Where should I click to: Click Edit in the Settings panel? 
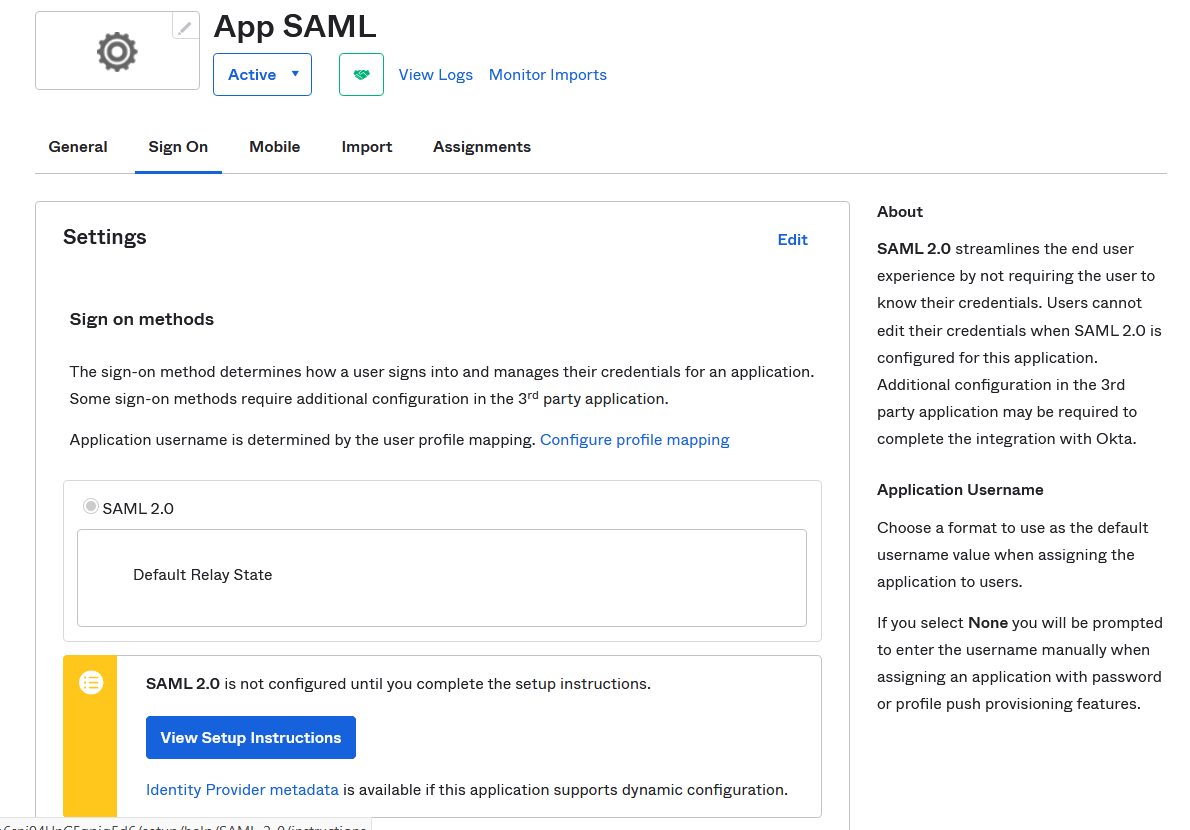tap(793, 240)
